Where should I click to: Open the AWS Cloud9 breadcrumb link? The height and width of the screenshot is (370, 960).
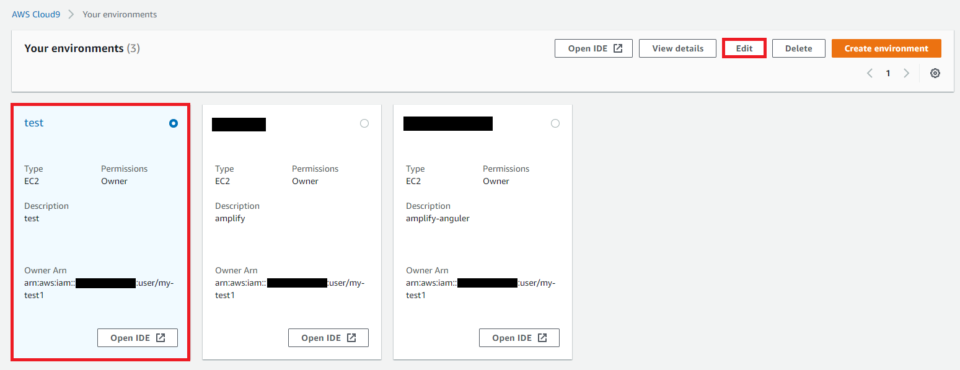coord(37,14)
